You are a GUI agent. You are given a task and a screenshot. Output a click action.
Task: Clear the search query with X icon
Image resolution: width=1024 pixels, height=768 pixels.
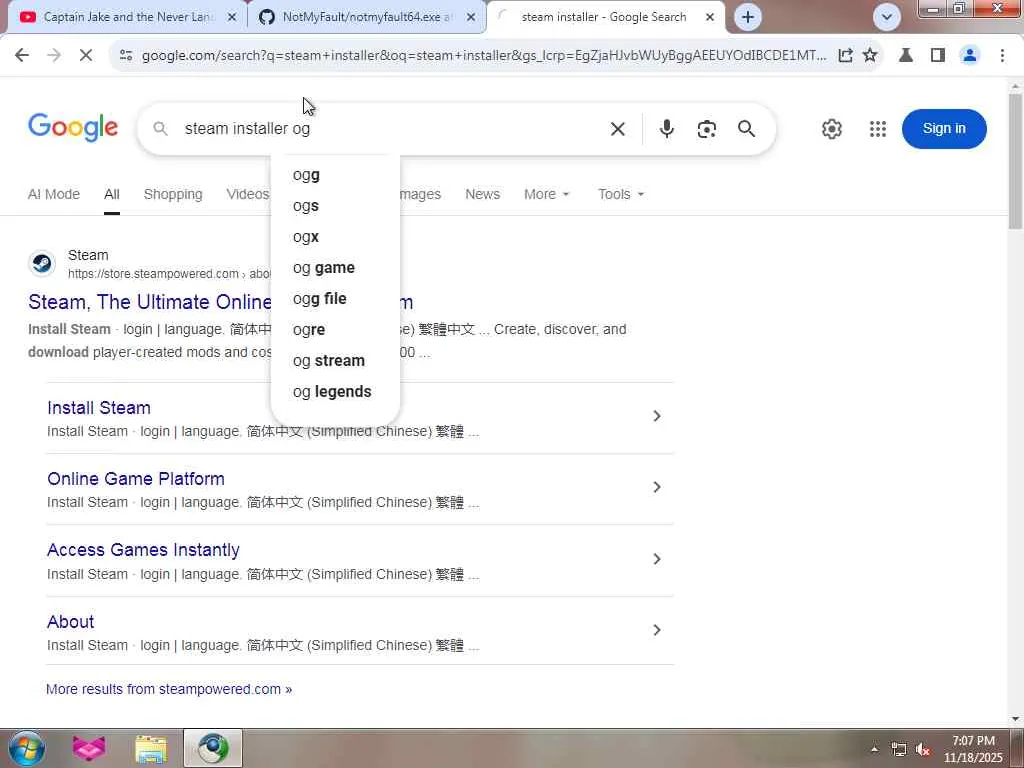(617, 129)
